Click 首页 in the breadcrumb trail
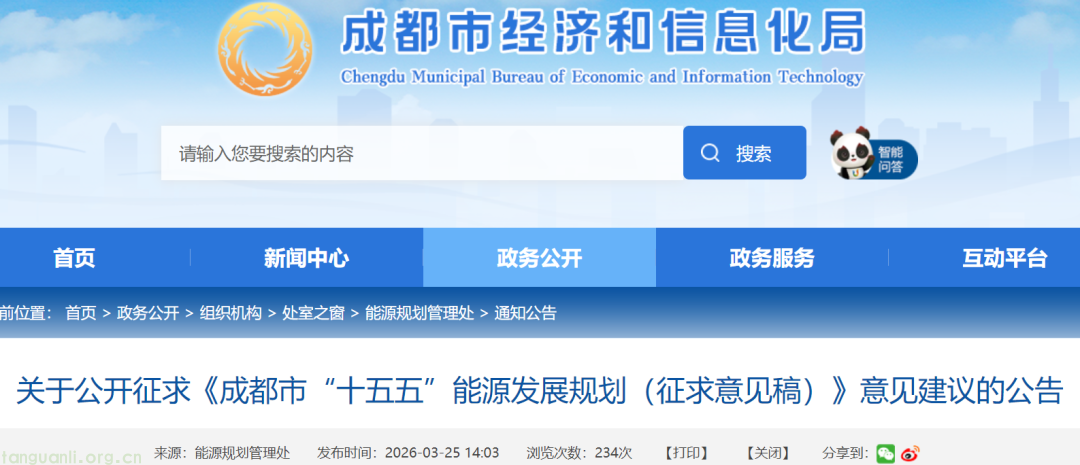 pyautogui.click(x=81, y=313)
